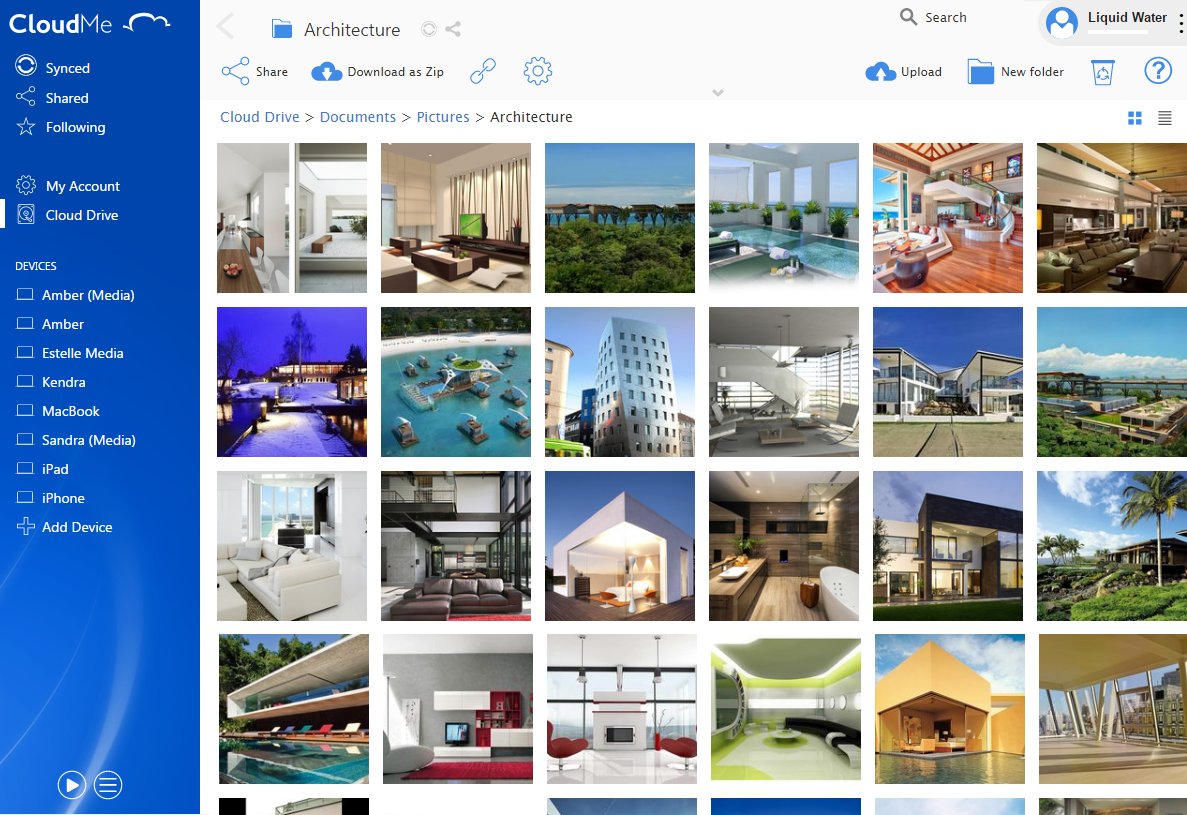Open the white sofa living room thumbnail
This screenshot has width=1187, height=815.
(x=292, y=546)
